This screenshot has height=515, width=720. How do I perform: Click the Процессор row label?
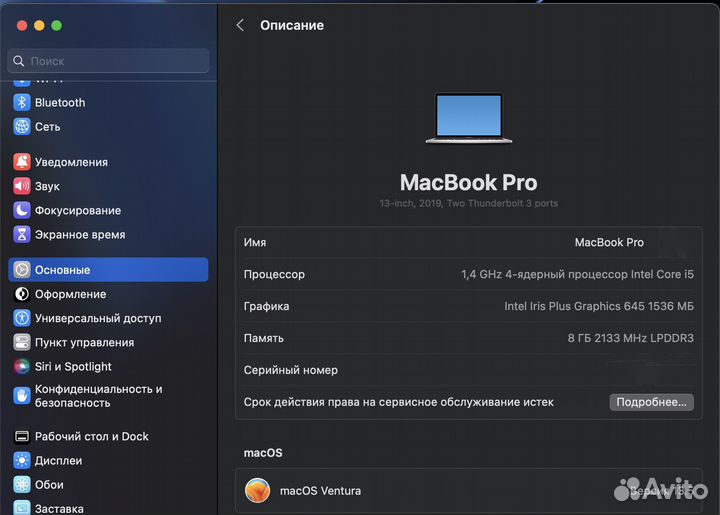point(274,274)
